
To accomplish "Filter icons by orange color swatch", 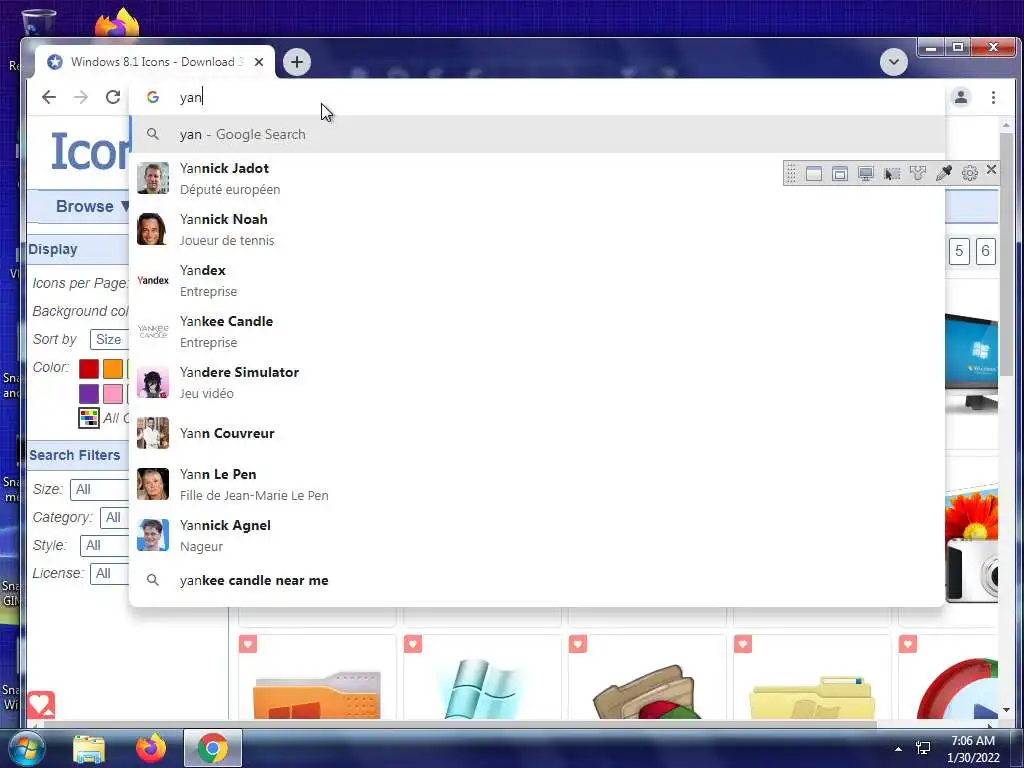I will (x=113, y=368).
